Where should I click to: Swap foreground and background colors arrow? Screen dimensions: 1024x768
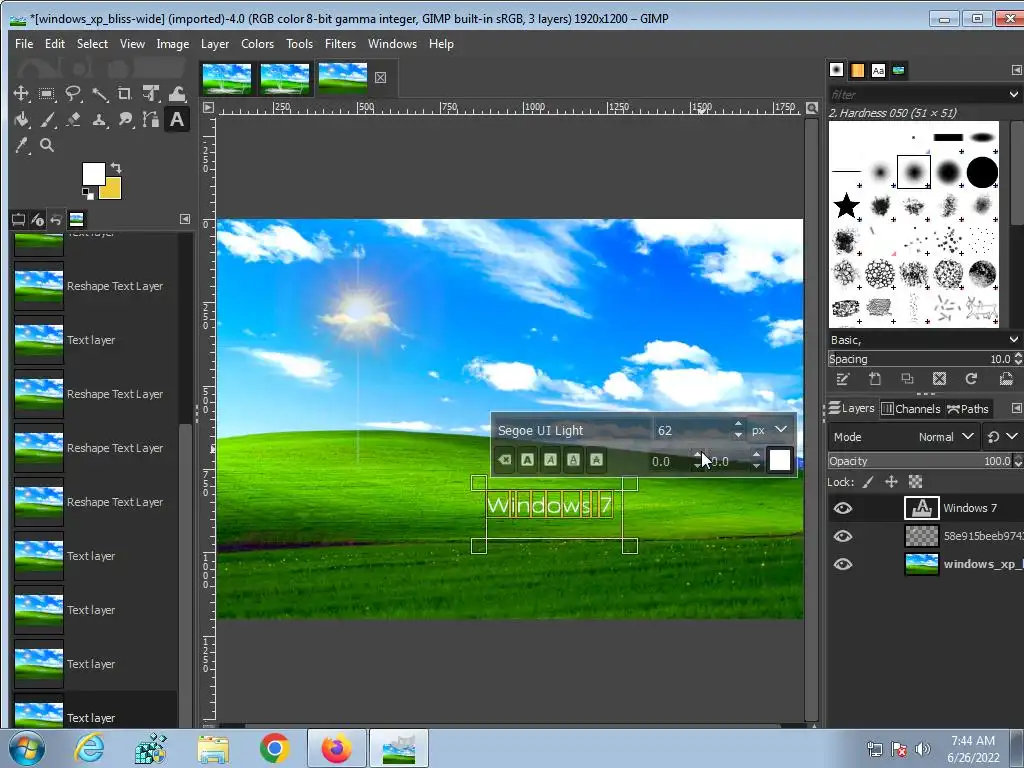click(x=116, y=168)
